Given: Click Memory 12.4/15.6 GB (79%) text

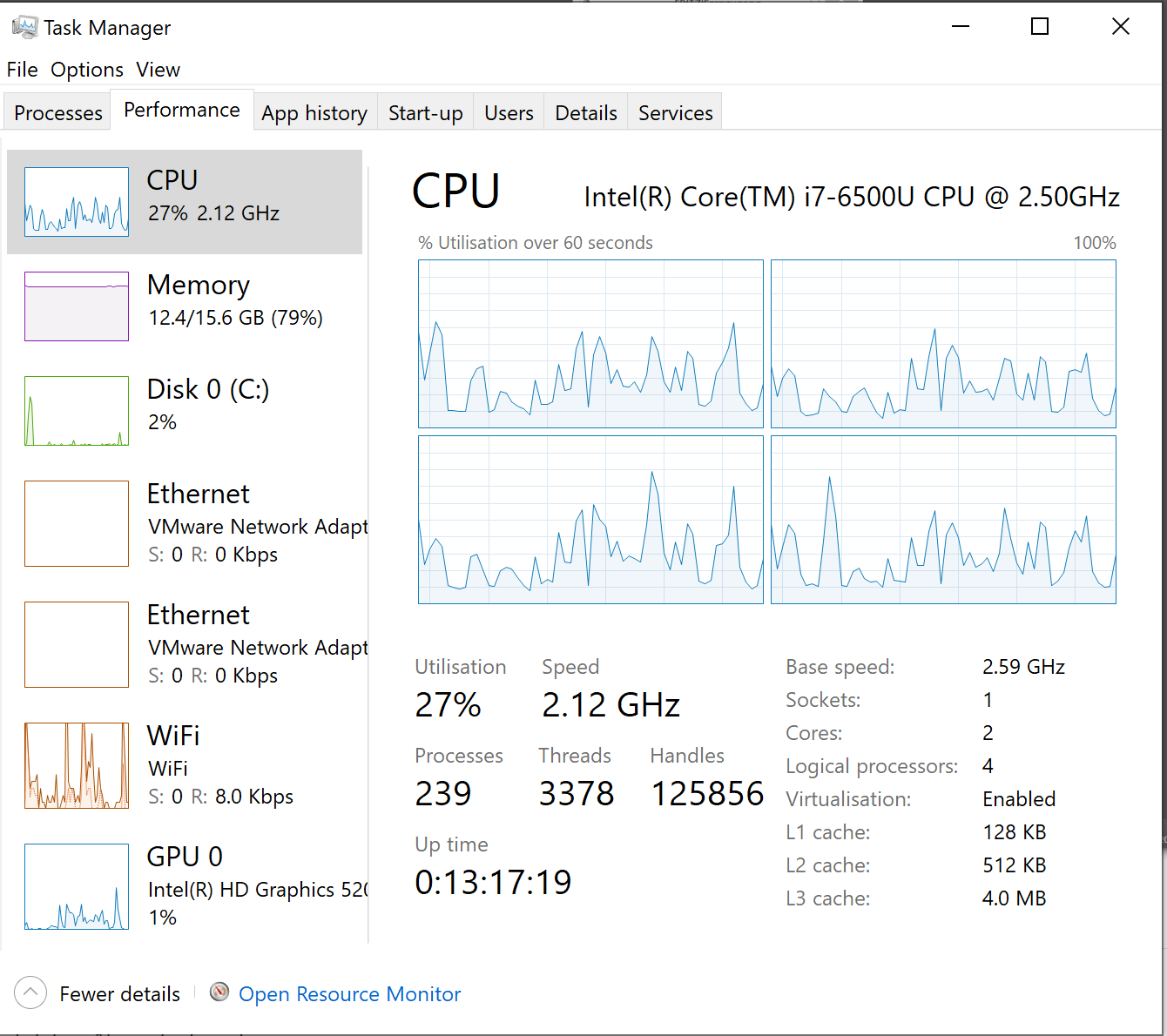Looking at the screenshot, I should (235, 318).
